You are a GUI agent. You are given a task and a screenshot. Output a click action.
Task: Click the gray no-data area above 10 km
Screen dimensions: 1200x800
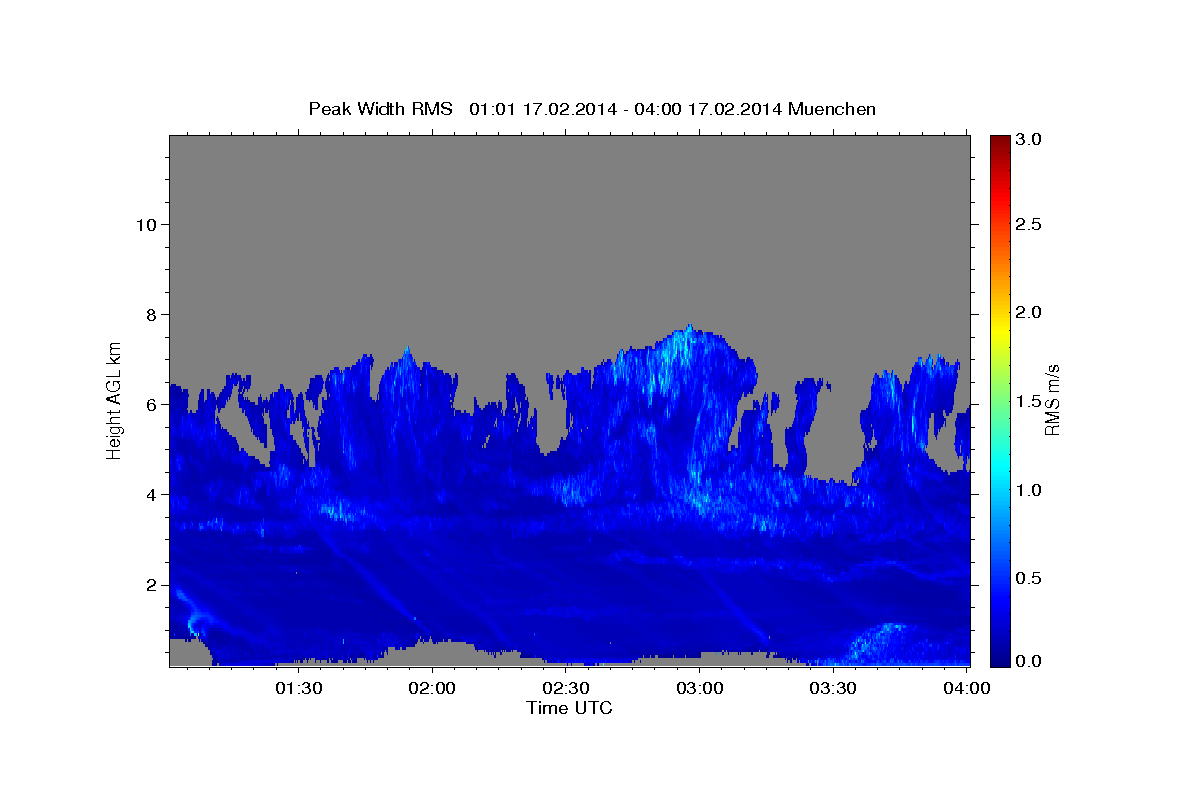[569, 180]
